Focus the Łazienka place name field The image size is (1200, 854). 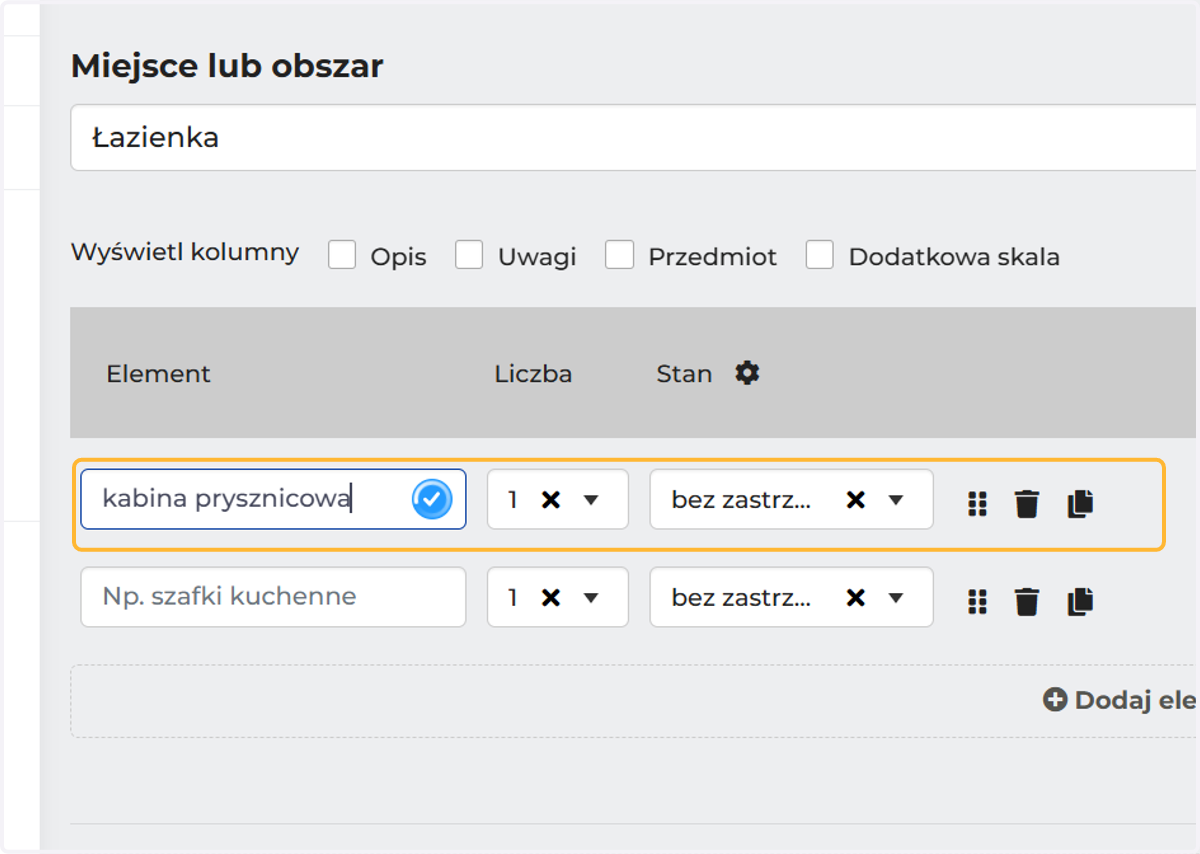click(x=633, y=137)
